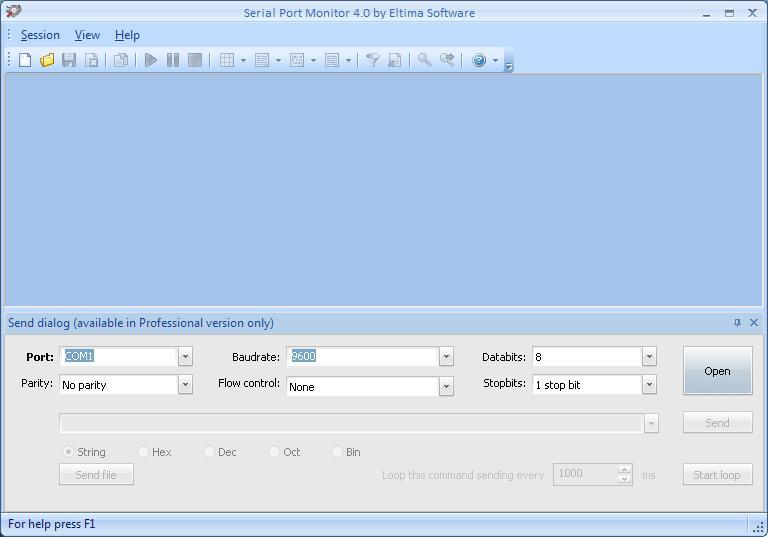Minimize the Serial Port Monitor window
The image size is (768, 537).
point(706,13)
